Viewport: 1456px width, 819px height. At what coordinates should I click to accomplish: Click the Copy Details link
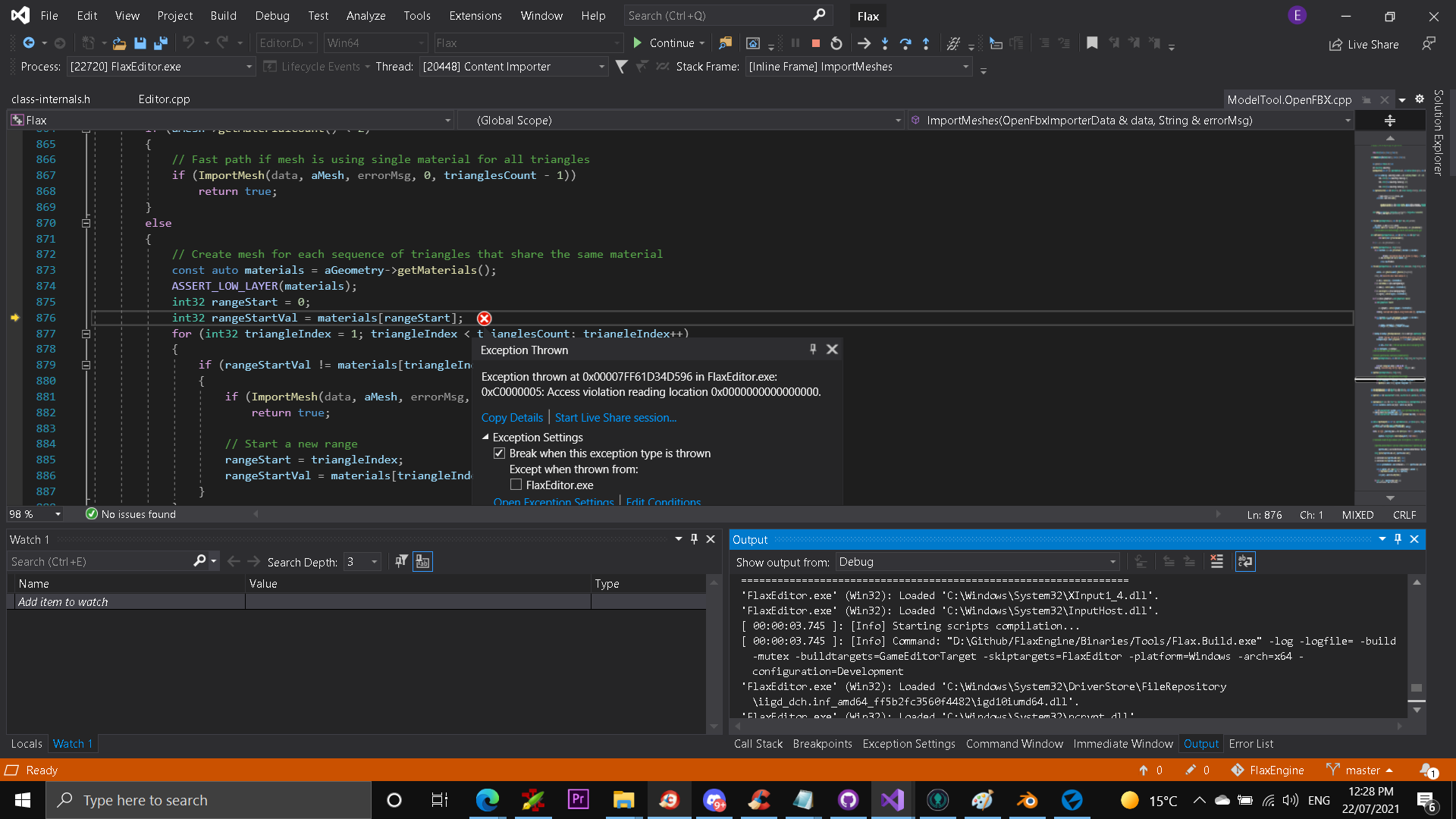[x=512, y=417]
